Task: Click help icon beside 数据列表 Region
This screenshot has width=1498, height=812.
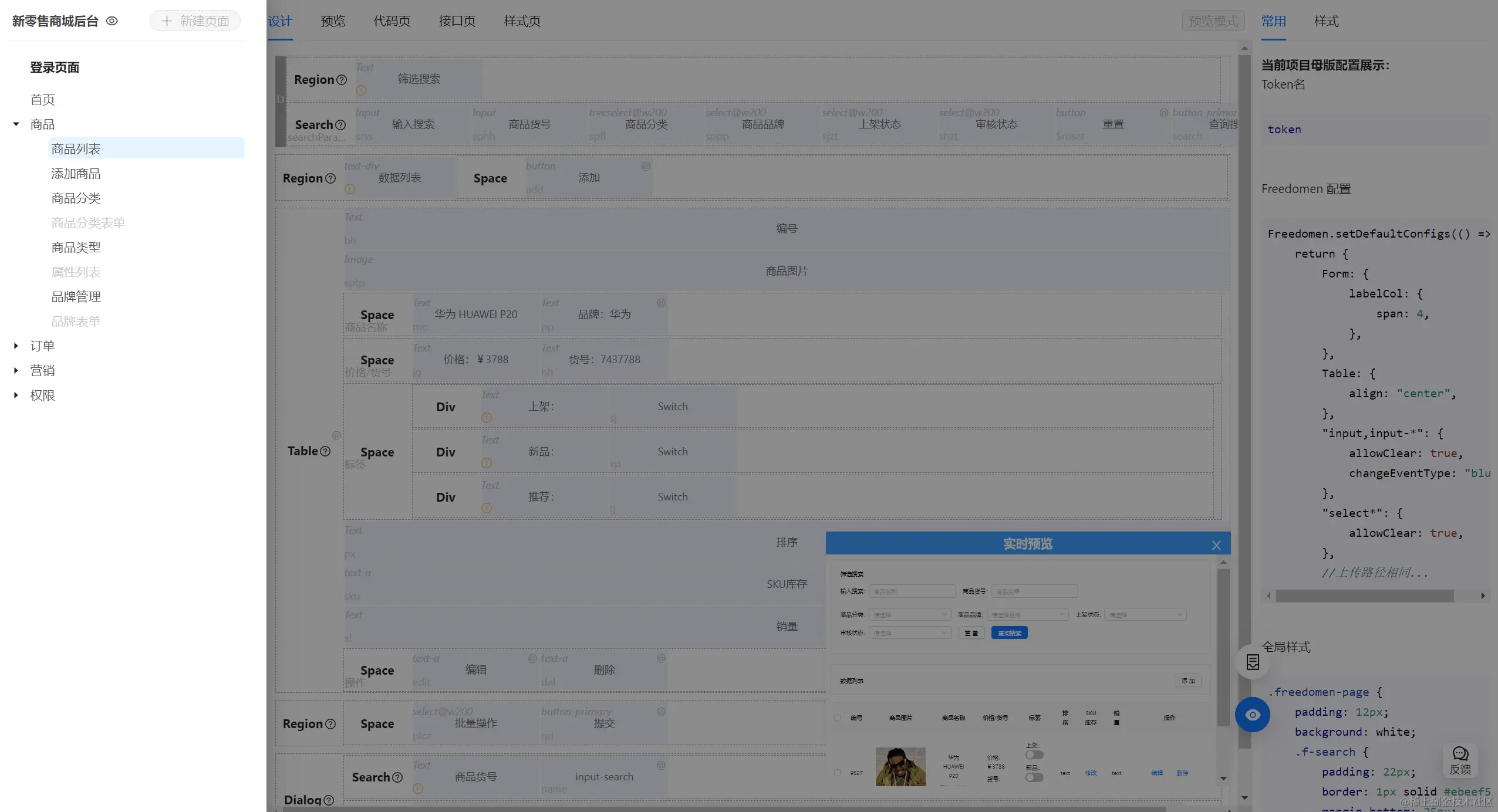Action: point(330,178)
